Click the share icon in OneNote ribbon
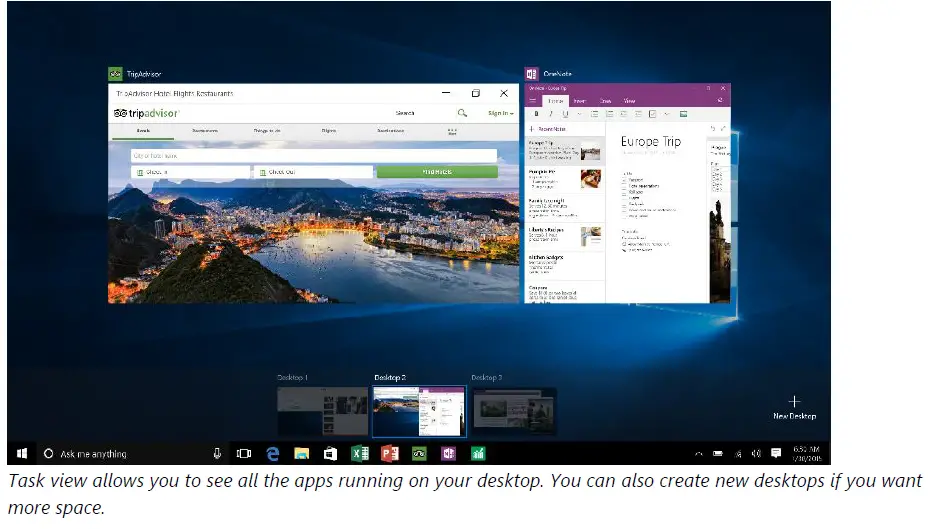 [720, 101]
